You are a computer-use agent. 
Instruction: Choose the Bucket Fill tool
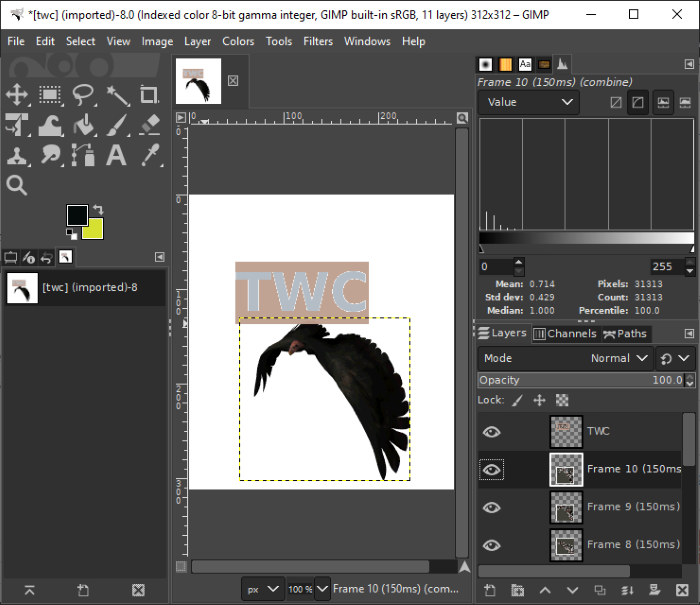83,125
